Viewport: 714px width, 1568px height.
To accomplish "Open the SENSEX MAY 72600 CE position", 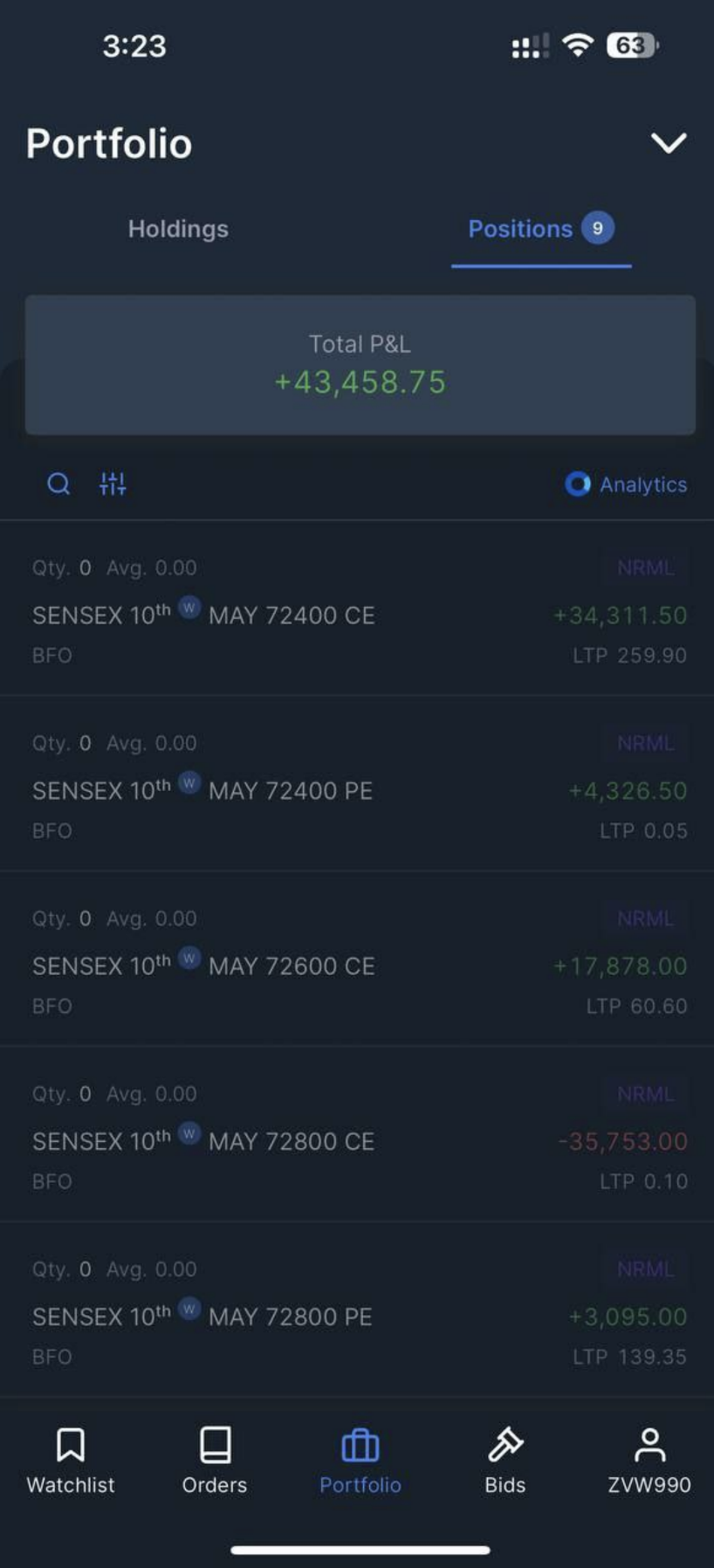I will (x=357, y=959).
